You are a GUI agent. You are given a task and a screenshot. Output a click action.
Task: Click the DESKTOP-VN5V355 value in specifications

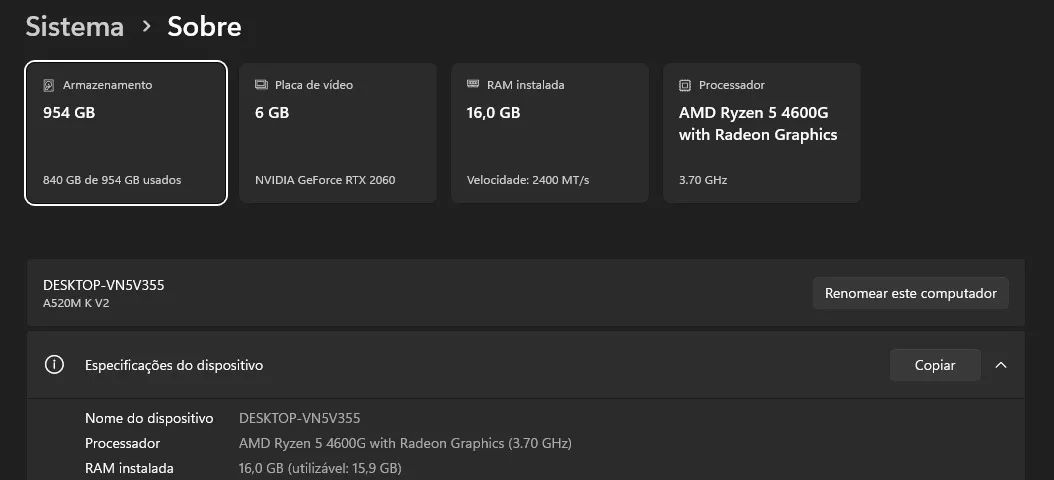pos(300,418)
